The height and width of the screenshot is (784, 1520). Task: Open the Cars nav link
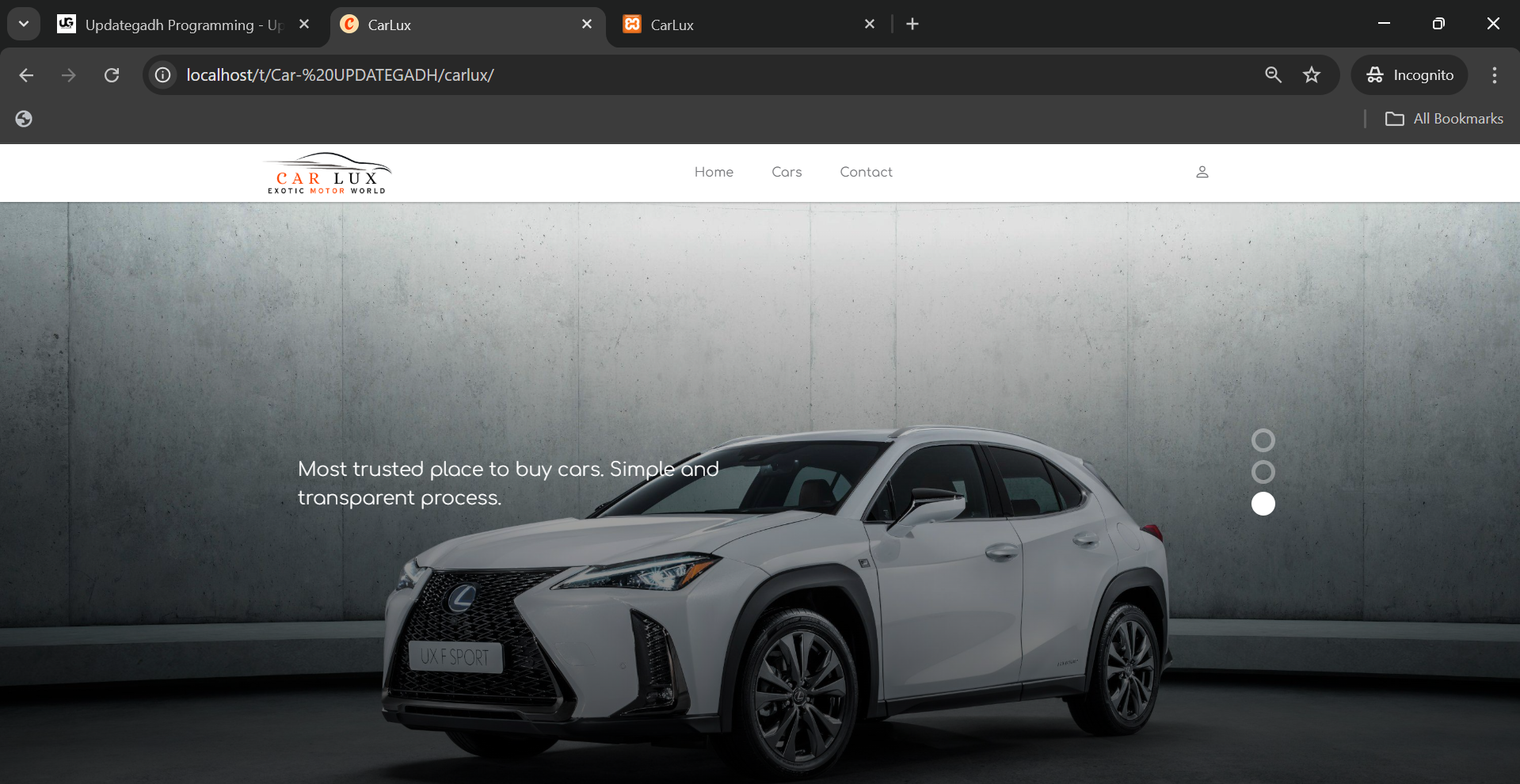(x=787, y=172)
